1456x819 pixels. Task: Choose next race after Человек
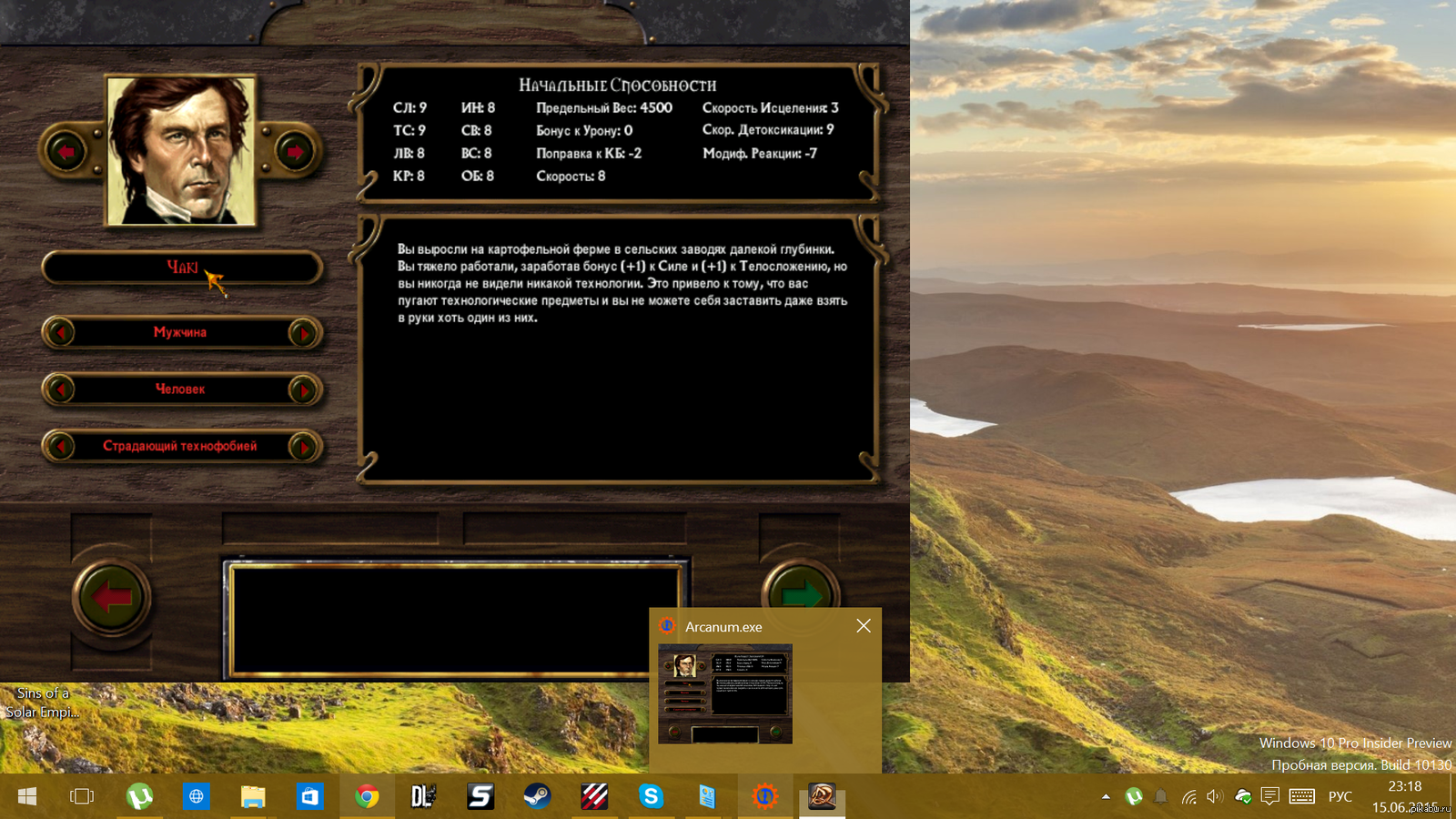point(304,389)
